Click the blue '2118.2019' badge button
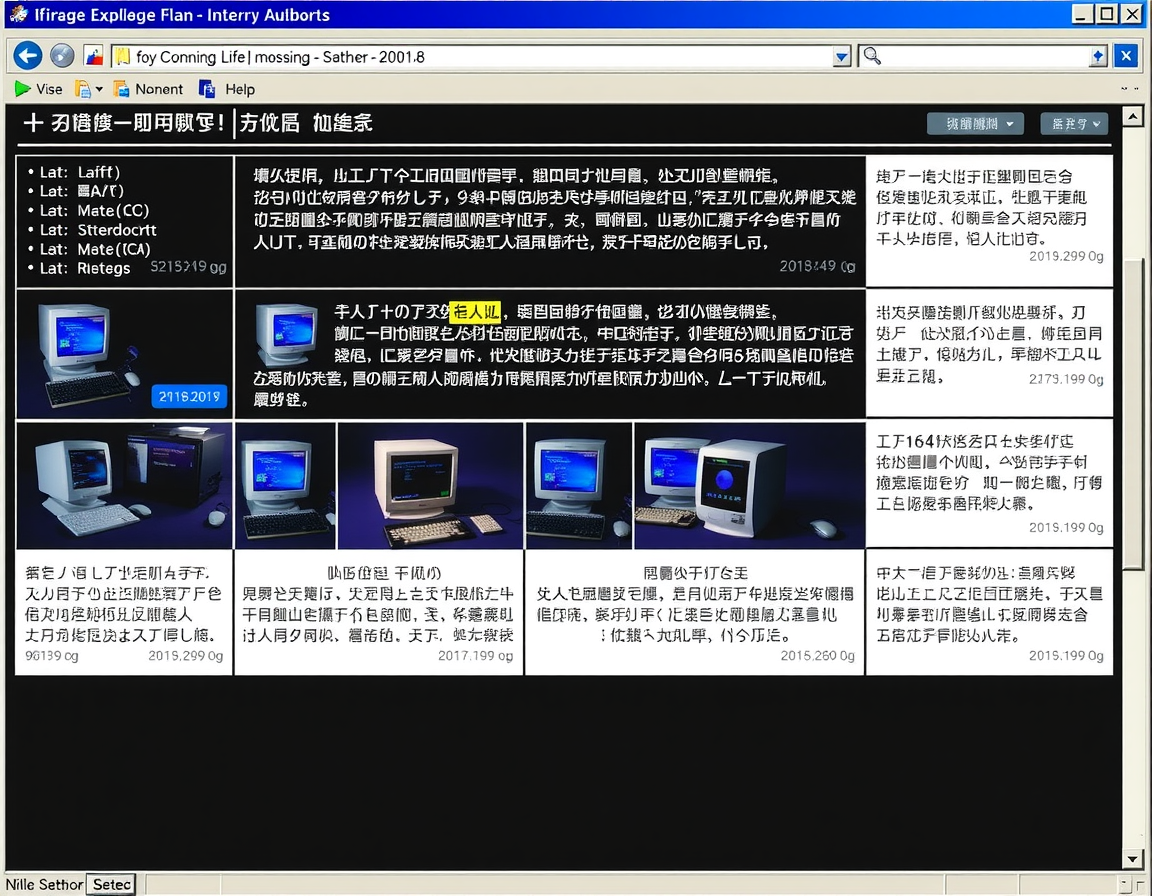The height and width of the screenshot is (896, 1152). pos(190,397)
